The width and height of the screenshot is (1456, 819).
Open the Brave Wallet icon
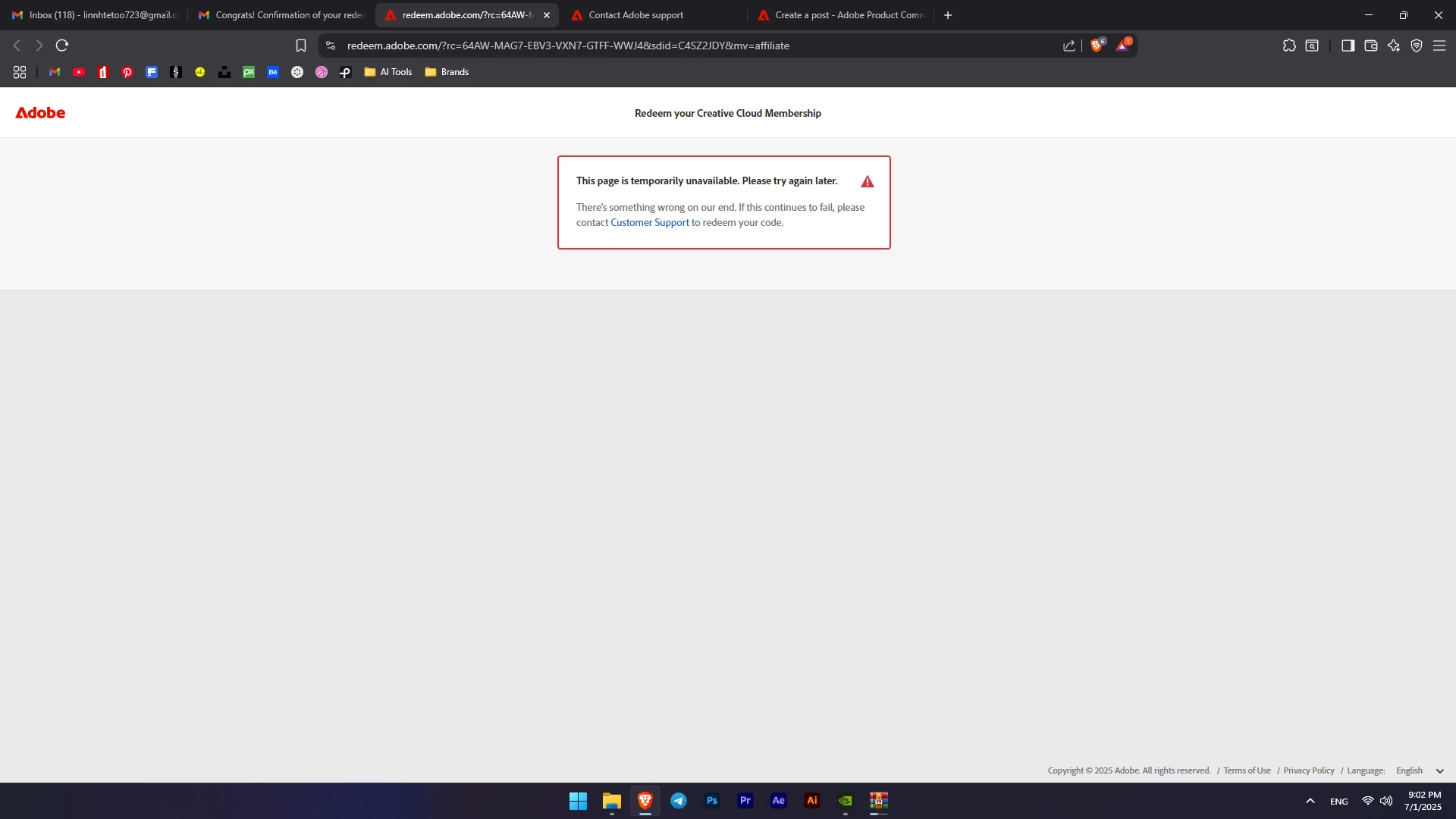(x=1370, y=45)
